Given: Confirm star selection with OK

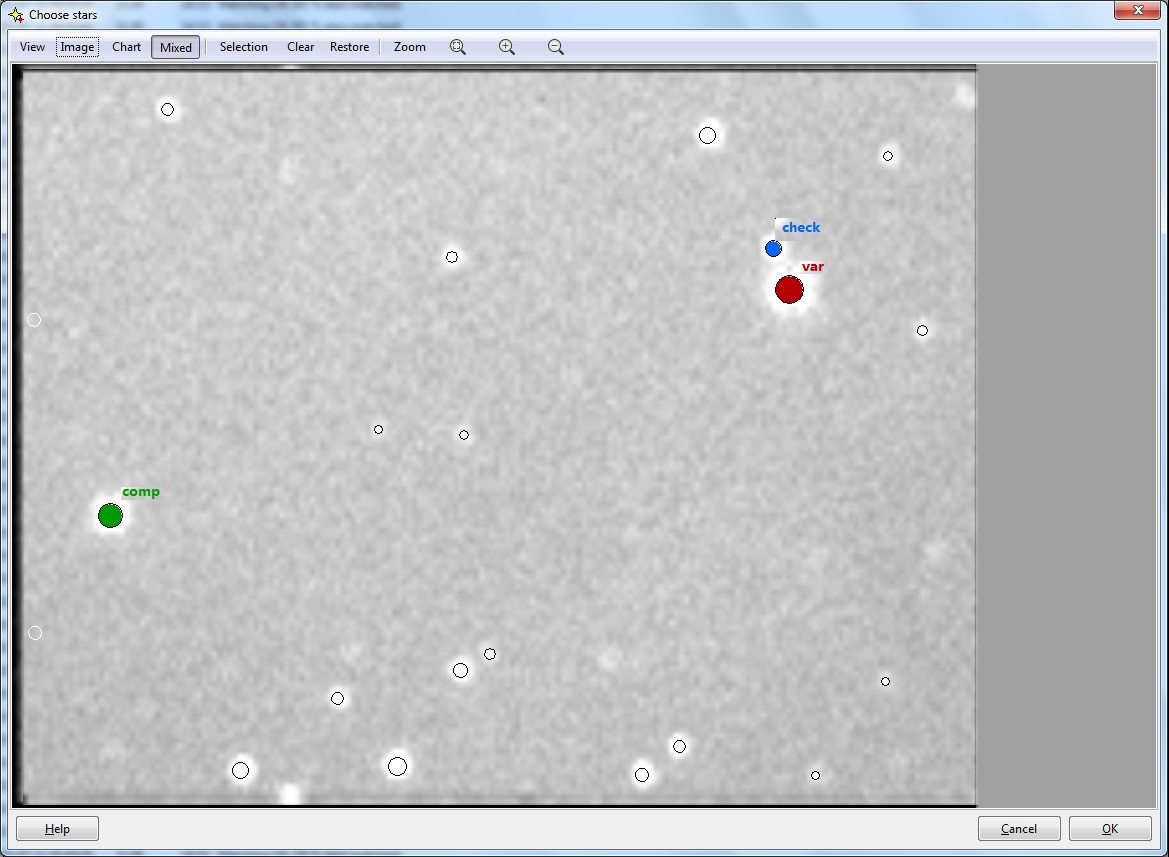Looking at the screenshot, I should point(1109,829).
